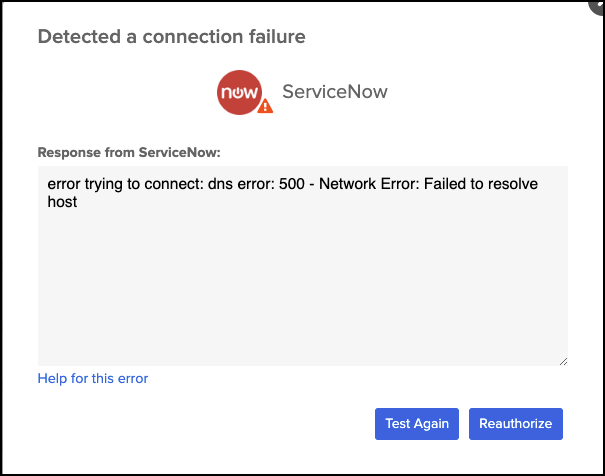Click the word "Response" in the field label
The width and height of the screenshot is (605, 476).
point(69,153)
